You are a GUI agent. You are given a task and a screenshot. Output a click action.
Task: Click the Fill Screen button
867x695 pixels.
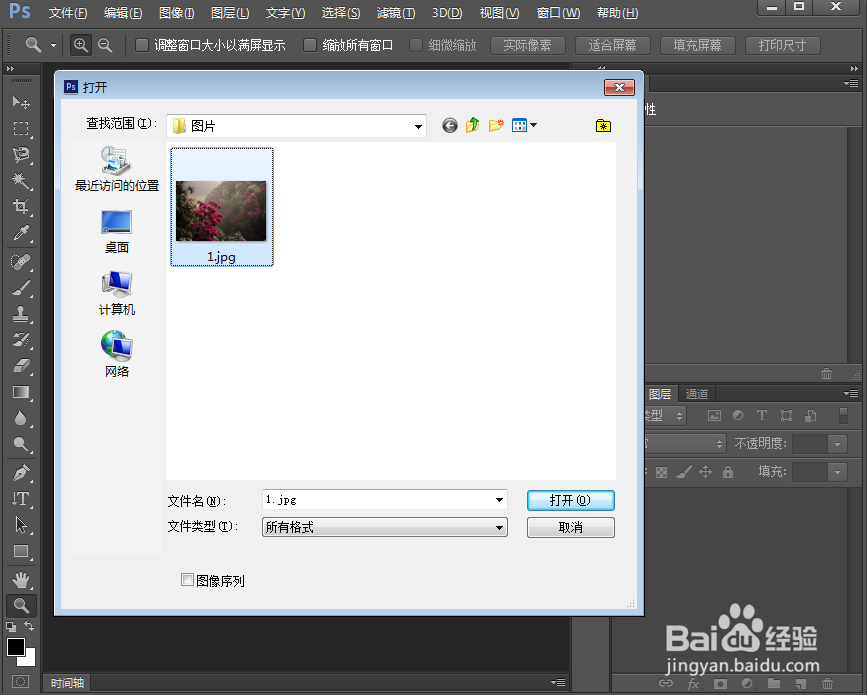tap(698, 45)
